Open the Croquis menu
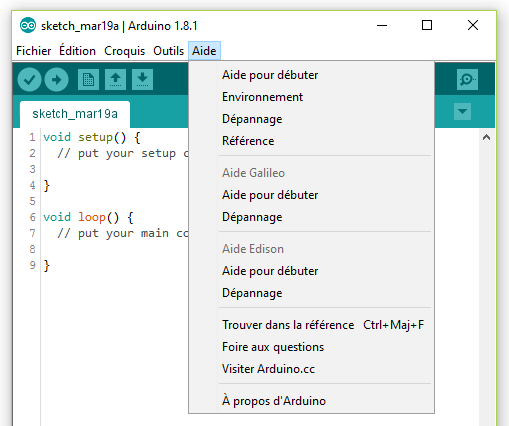Viewport: 509px width, 426px height. click(124, 51)
